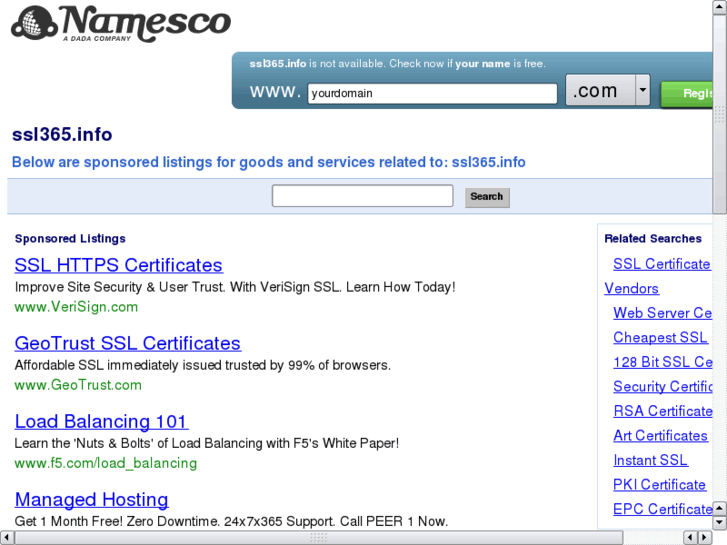Open the Load Balancing 101 link
727x545 pixels.
pos(101,421)
